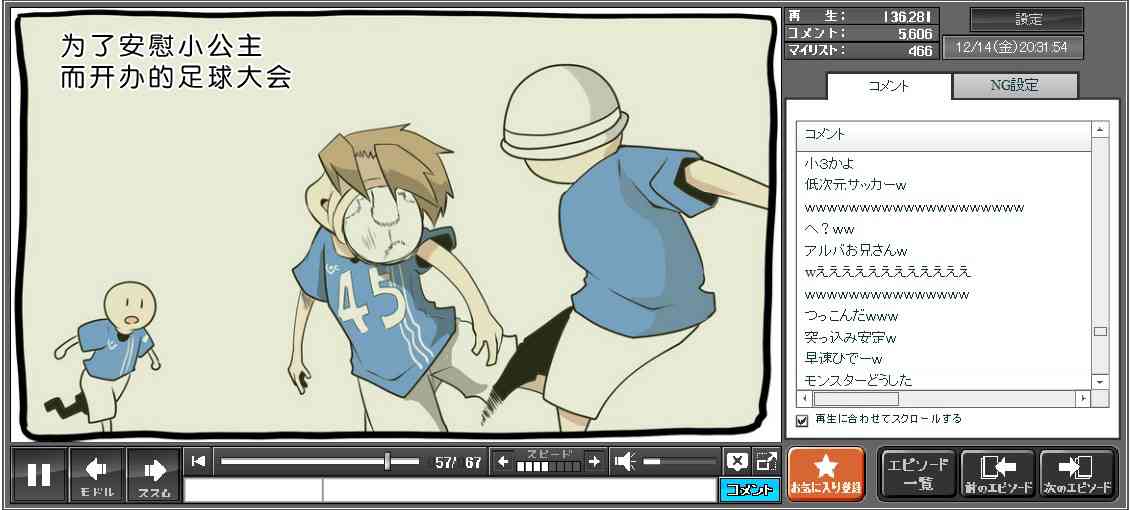
Task: Click the comment text input field
Action: tap(518, 490)
